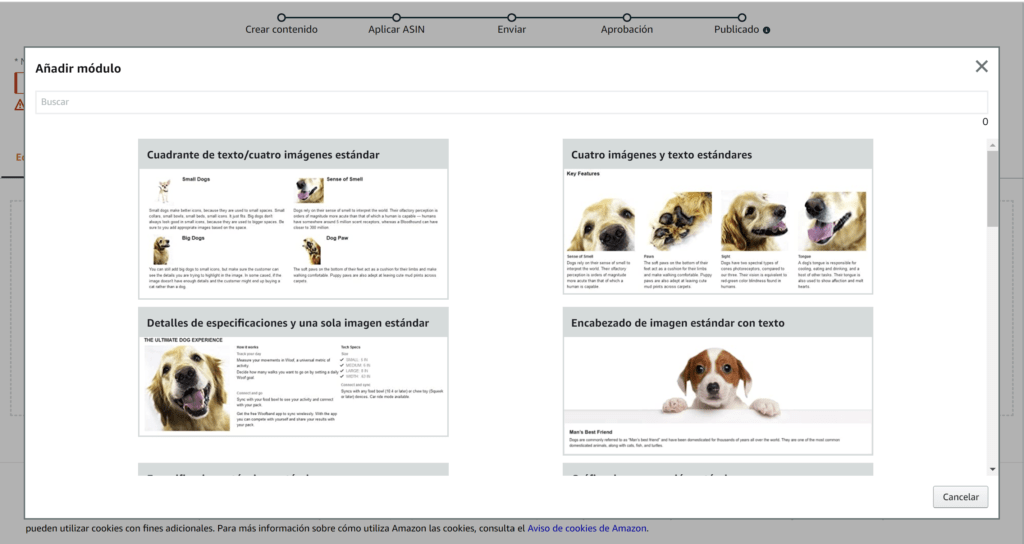Click the scroll up arrow of module list

click(992, 145)
